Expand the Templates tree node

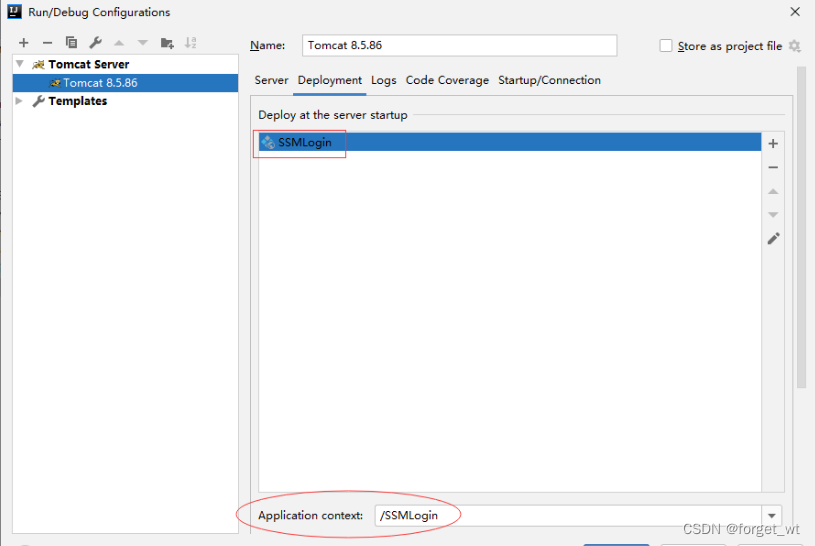point(19,101)
